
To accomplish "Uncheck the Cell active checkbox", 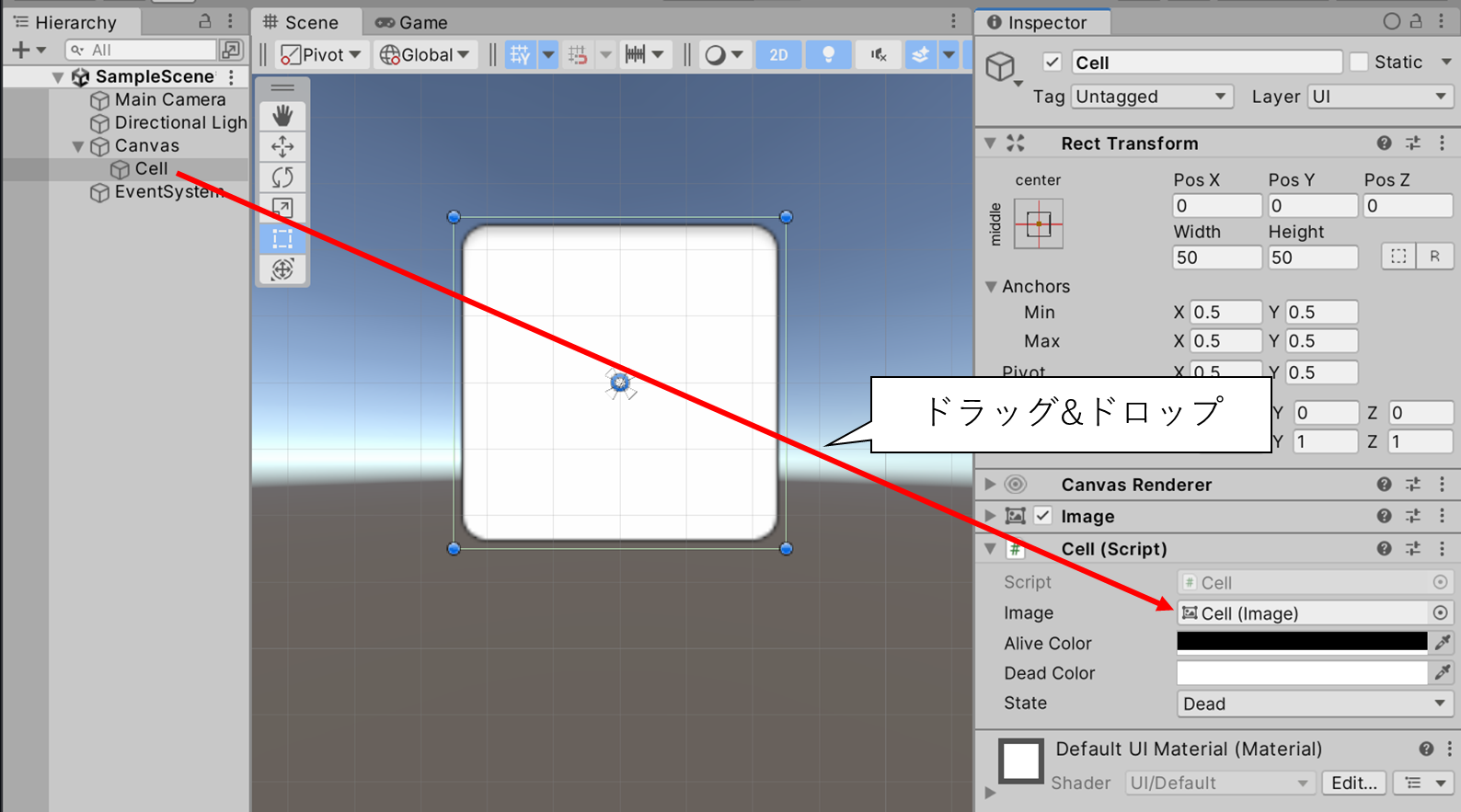I will point(1052,63).
